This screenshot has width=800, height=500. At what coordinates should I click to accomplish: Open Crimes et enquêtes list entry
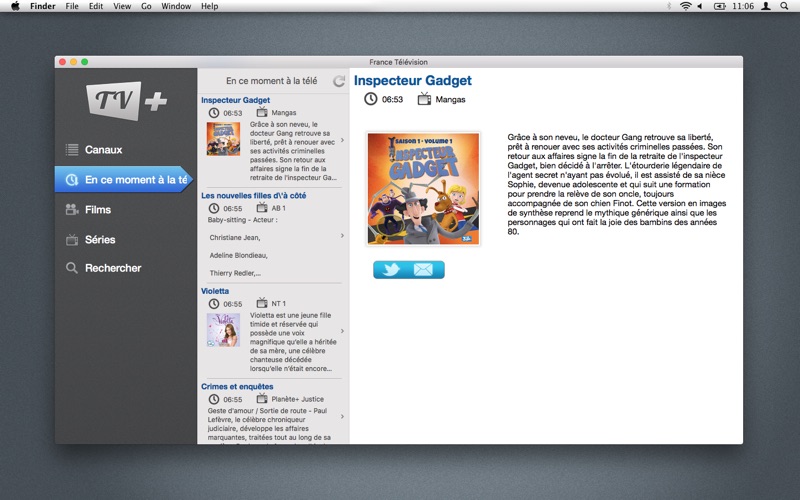(237, 386)
